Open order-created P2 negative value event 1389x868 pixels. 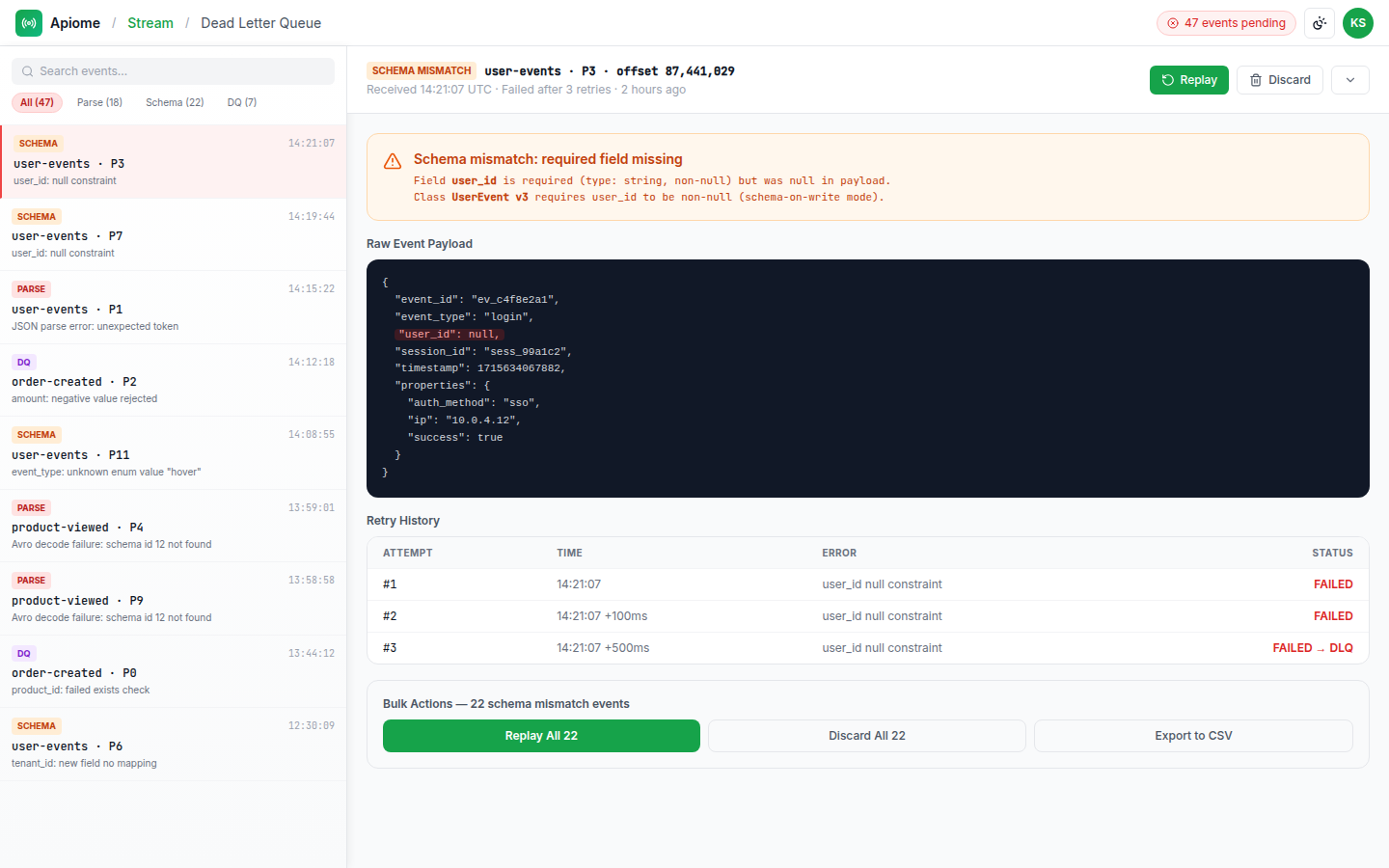pos(174,380)
